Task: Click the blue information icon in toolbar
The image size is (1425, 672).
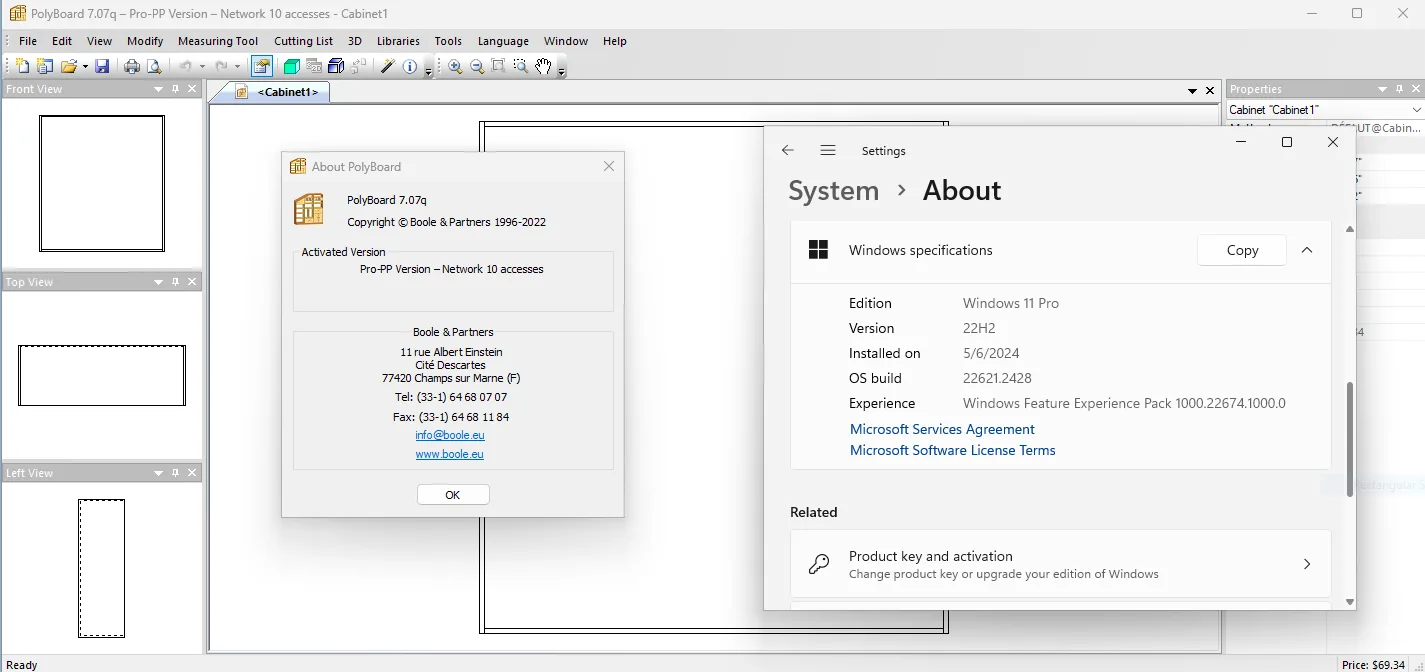Action: point(410,66)
